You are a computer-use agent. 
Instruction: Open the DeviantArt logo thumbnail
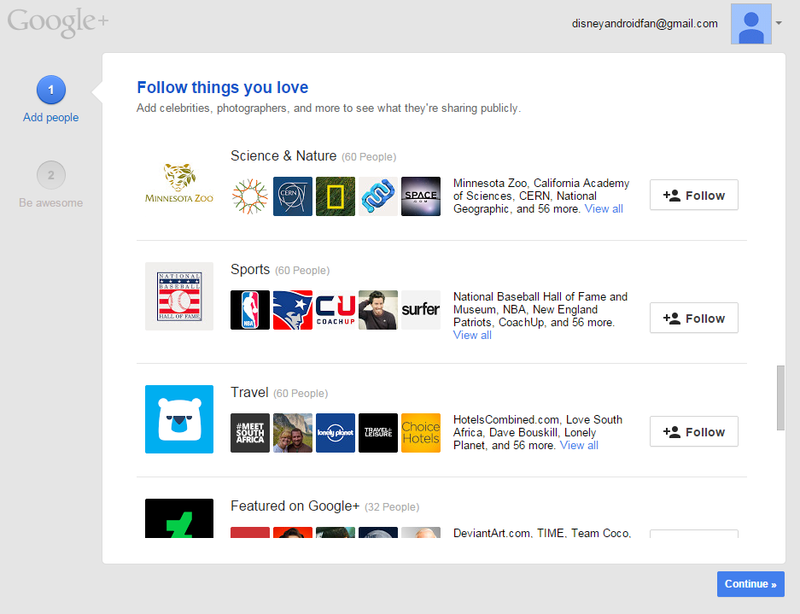click(x=179, y=518)
